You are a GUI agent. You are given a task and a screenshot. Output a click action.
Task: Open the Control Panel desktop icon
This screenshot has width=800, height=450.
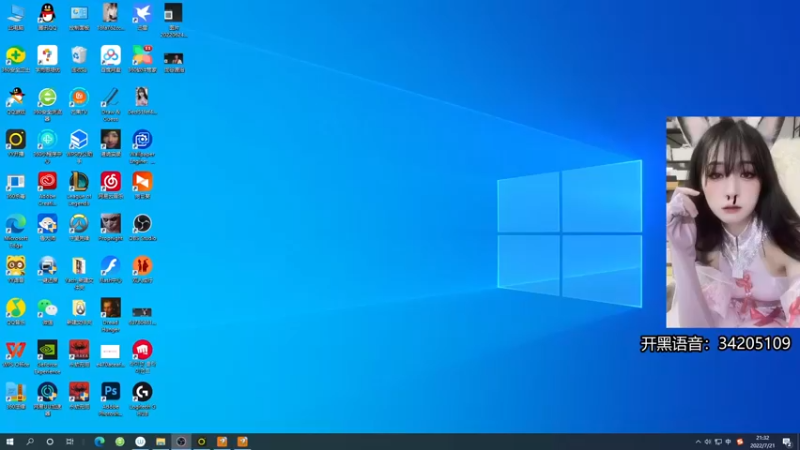[x=79, y=16]
